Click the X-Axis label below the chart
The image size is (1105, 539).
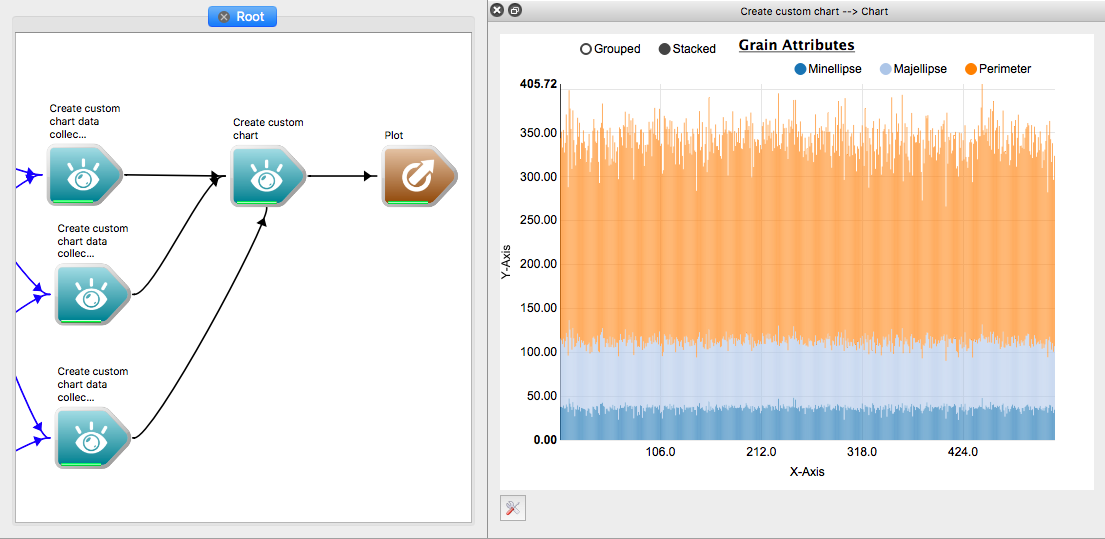click(x=806, y=471)
